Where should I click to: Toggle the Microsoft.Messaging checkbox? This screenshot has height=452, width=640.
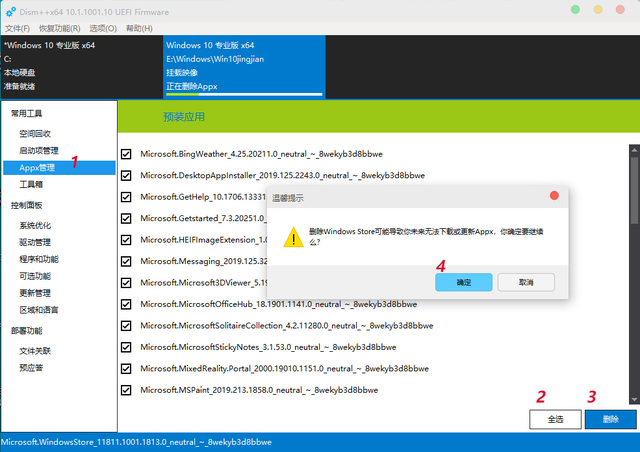(x=126, y=261)
